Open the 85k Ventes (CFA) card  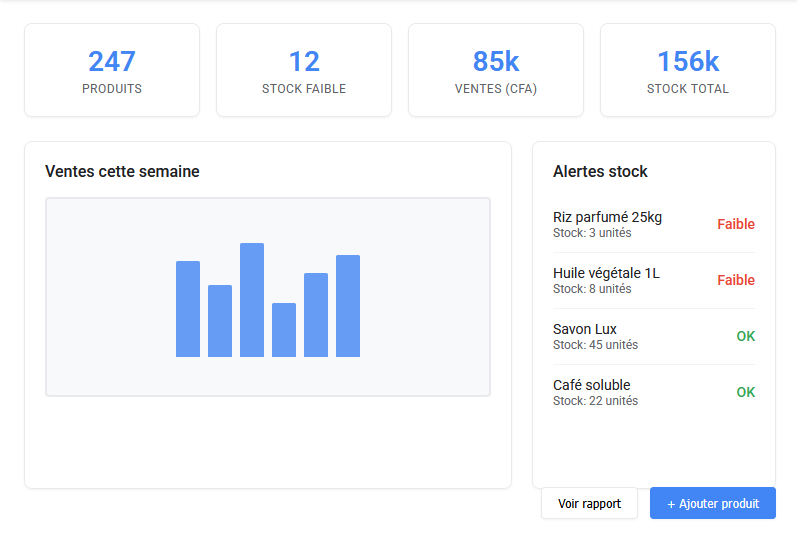tap(496, 70)
